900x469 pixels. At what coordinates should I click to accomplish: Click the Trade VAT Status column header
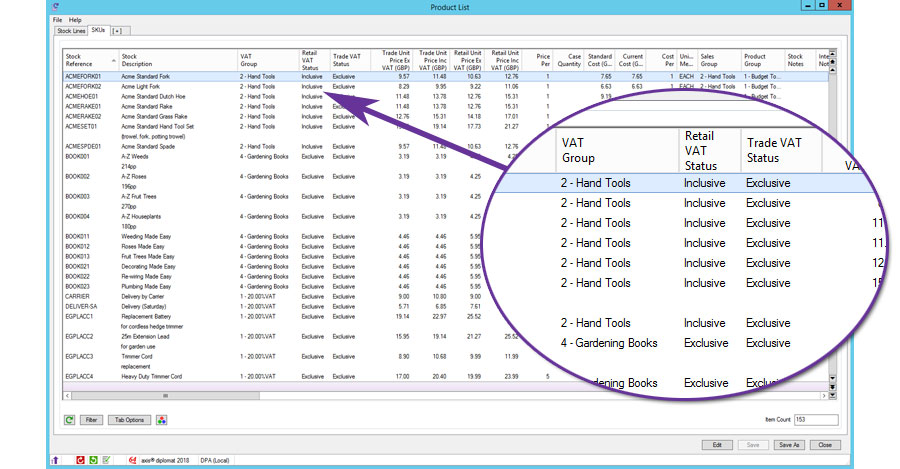pos(351,60)
